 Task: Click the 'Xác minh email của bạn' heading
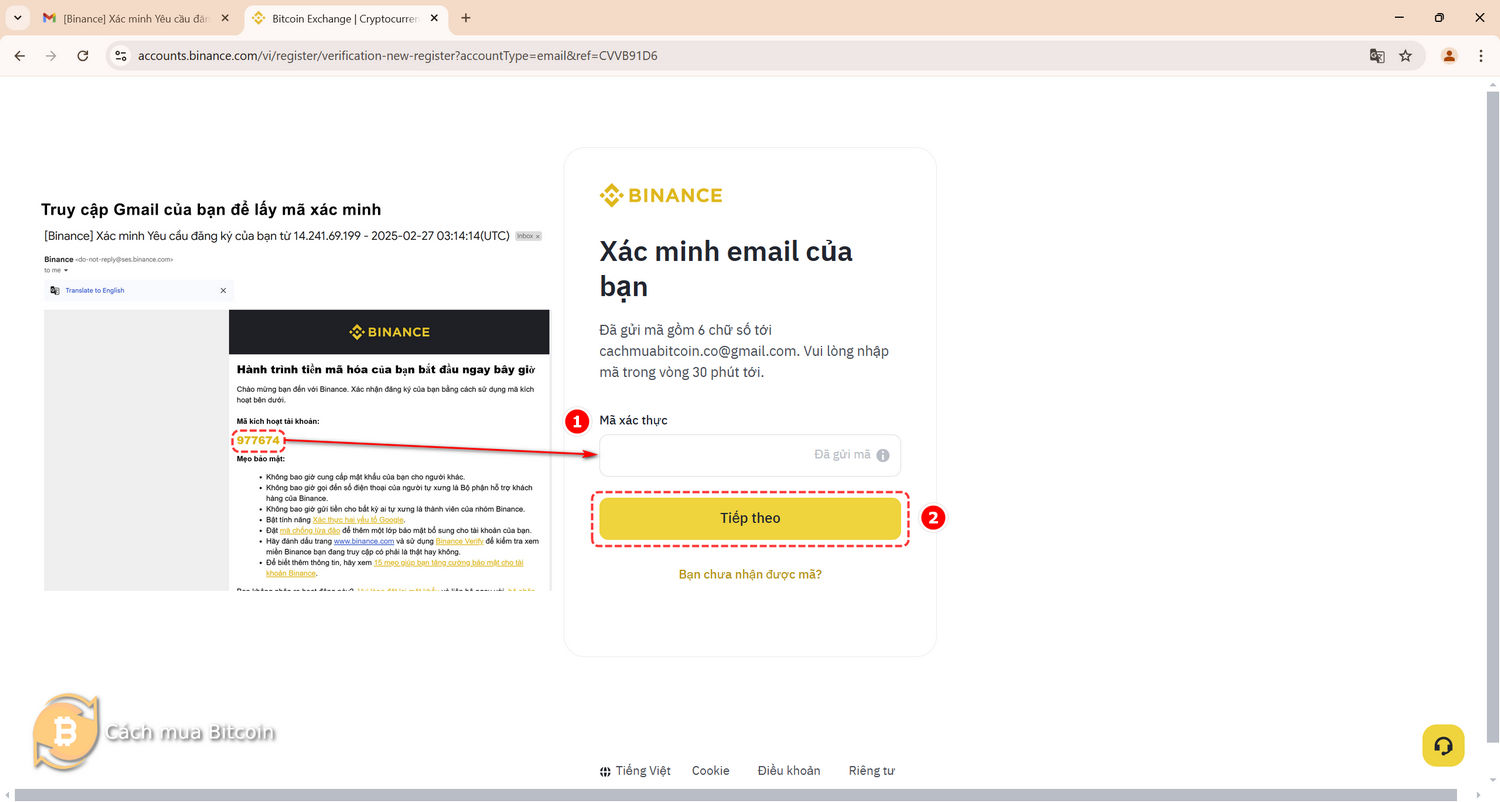coord(726,268)
